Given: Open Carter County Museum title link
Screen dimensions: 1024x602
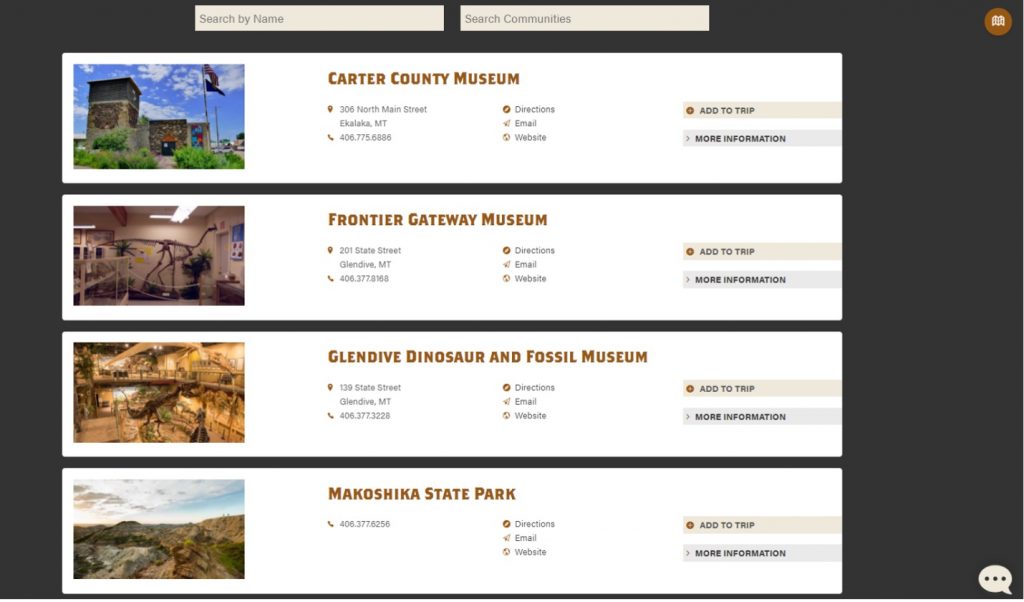Looking at the screenshot, I should tap(423, 79).
